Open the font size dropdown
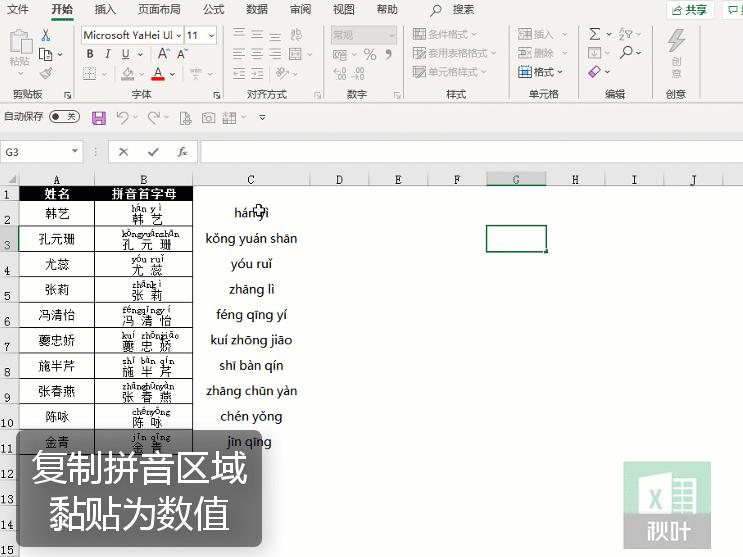Screen dimensions: 743x557 [x=211, y=35]
